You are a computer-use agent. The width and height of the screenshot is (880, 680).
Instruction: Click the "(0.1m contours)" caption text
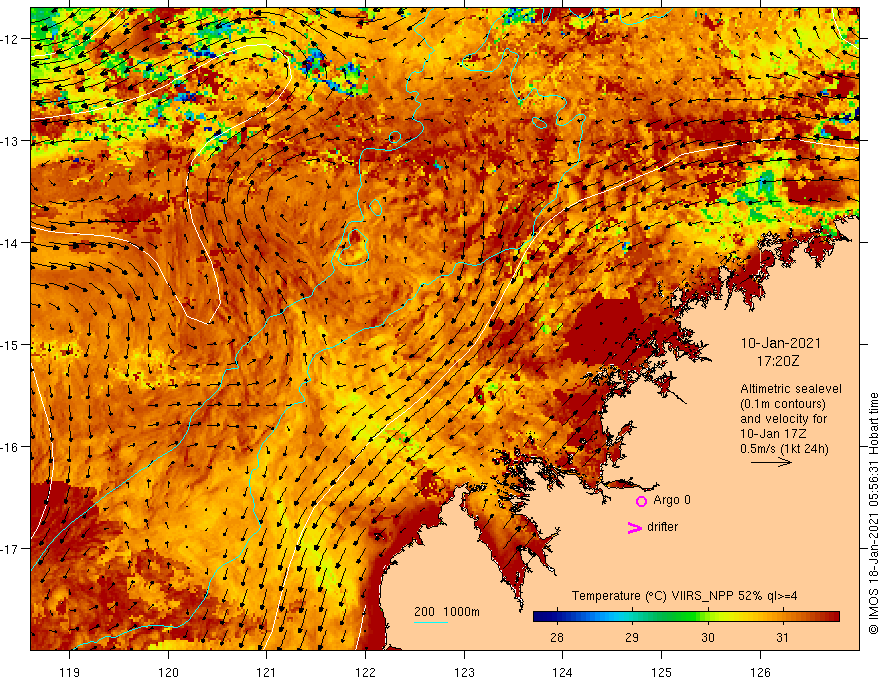point(783,404)
